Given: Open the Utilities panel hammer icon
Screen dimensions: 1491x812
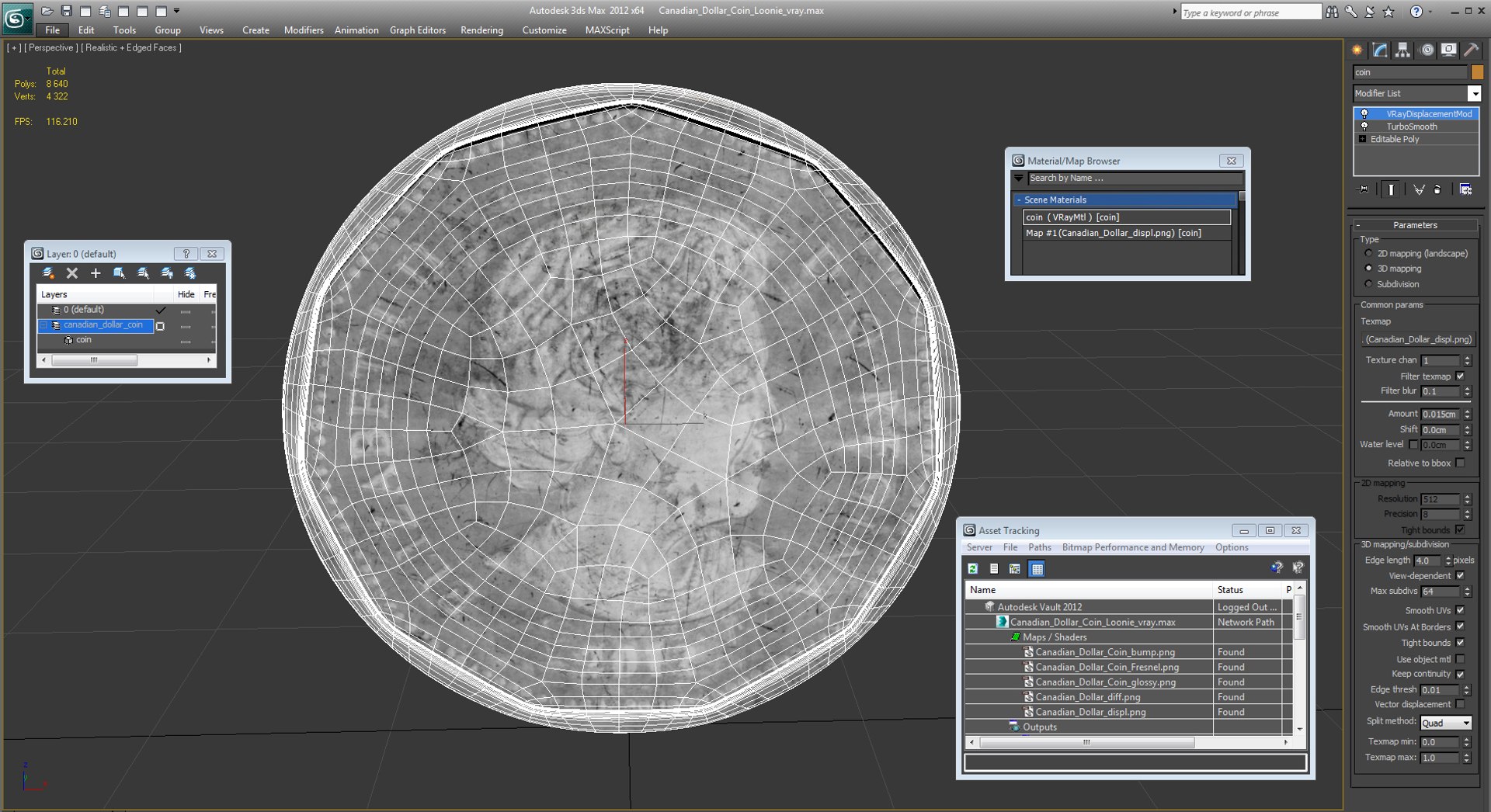Looking at the screenshot, I should point(1471,50).
